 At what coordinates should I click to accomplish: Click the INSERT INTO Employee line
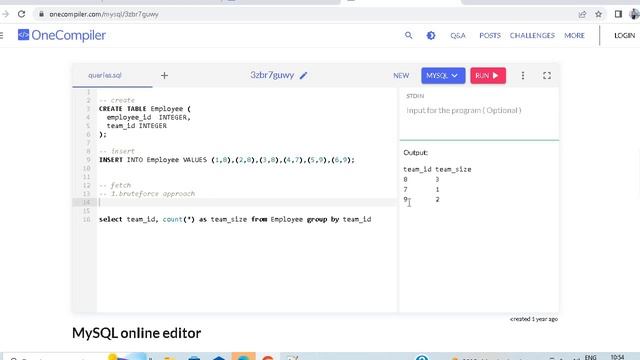click(x=227, y=160)
